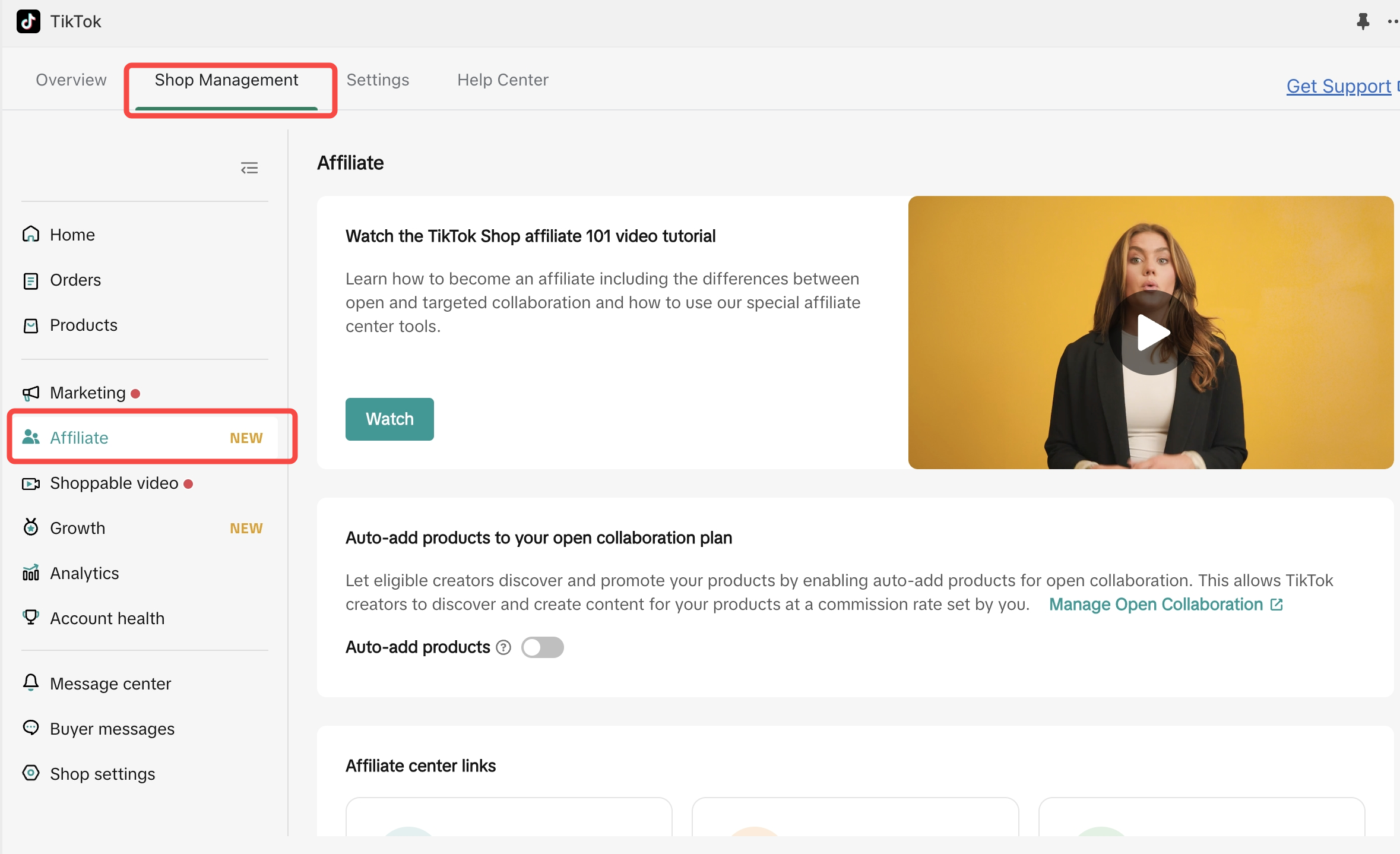Enable the Auto-add products toggle
This screenshot has height=854, width=1400.
(x=542, y=647)
